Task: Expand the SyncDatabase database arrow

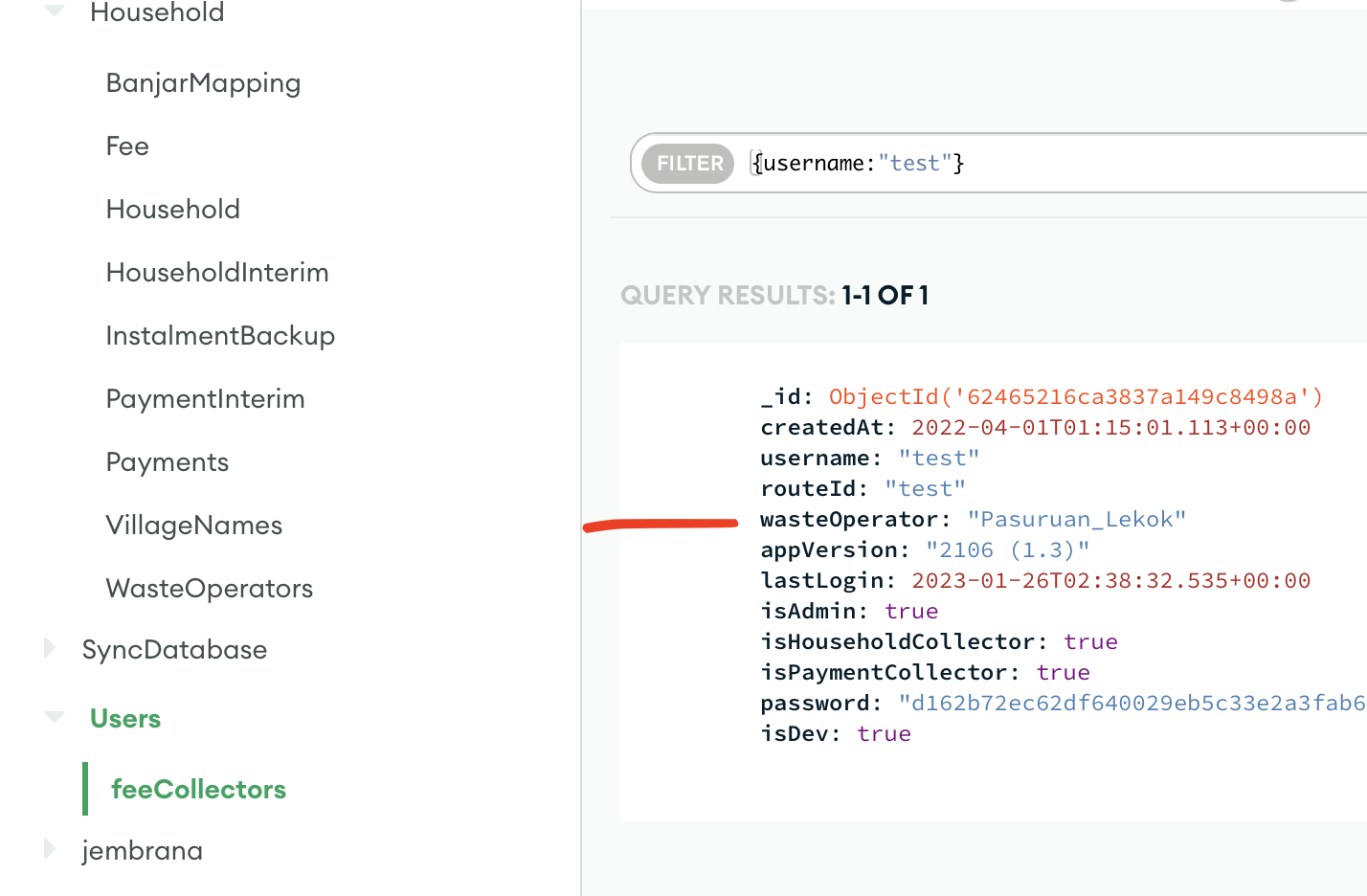Action: pos(51,648)
